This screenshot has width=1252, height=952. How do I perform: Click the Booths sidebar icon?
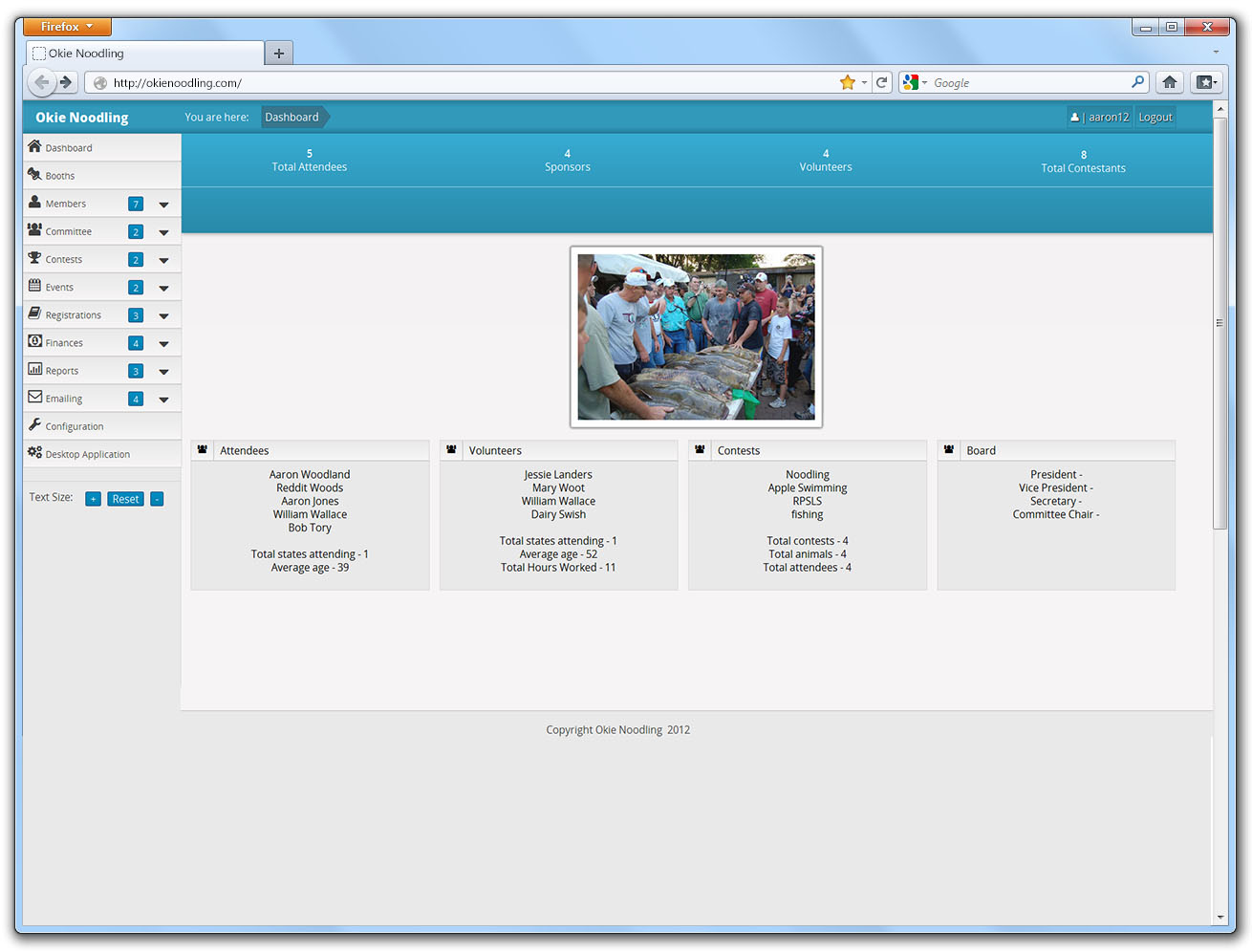click(34, 174)
